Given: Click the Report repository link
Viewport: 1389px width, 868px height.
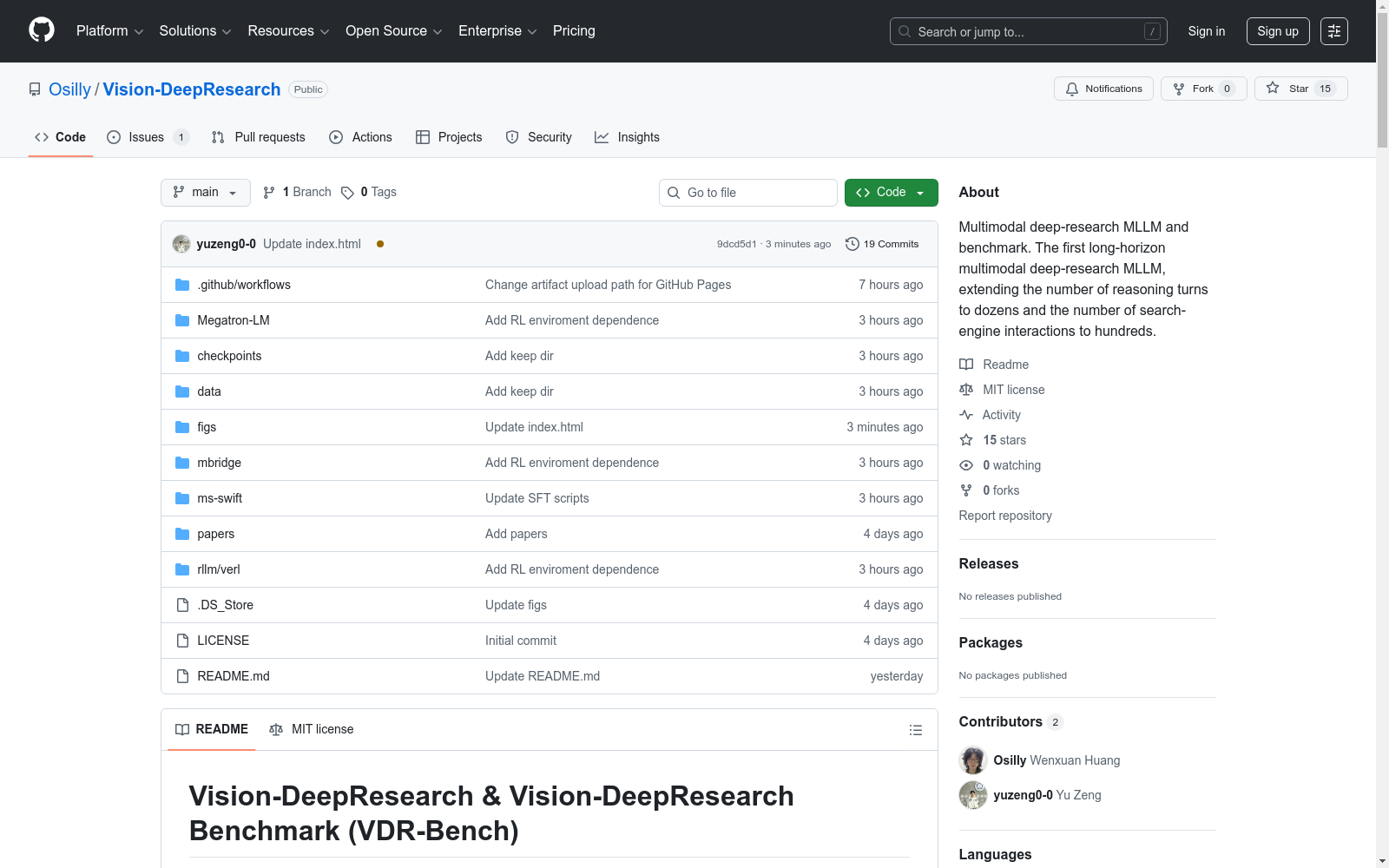Looking at the screenshot, I should [x=1005, y=516].
